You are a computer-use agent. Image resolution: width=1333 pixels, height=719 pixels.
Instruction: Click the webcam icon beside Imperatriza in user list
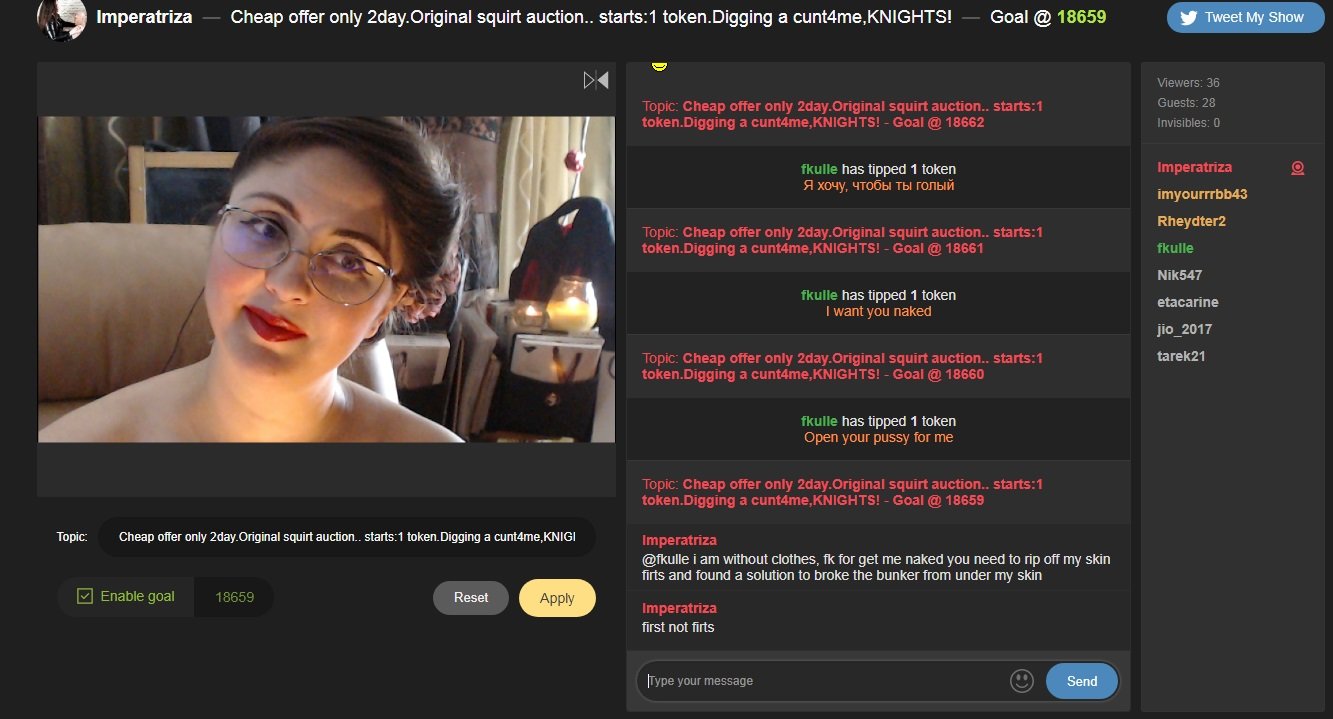pyautogui.click(x=1297, y=168)
